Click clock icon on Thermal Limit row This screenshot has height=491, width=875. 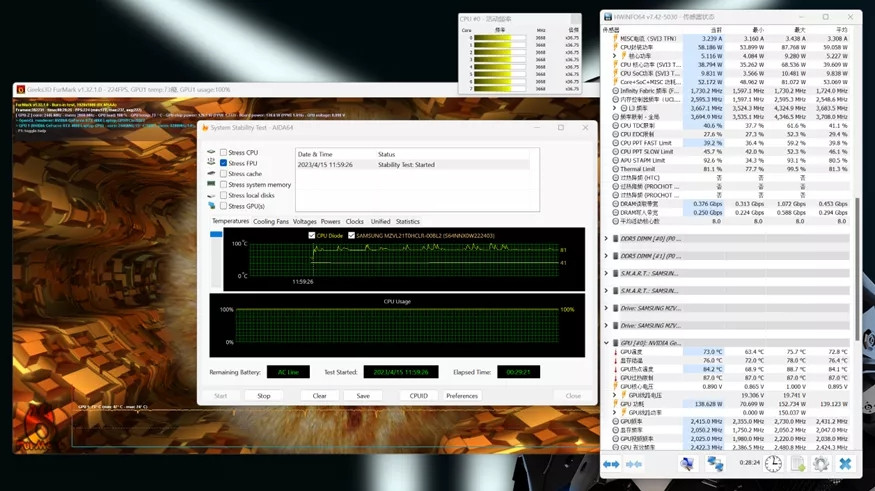tap(616, 169)
